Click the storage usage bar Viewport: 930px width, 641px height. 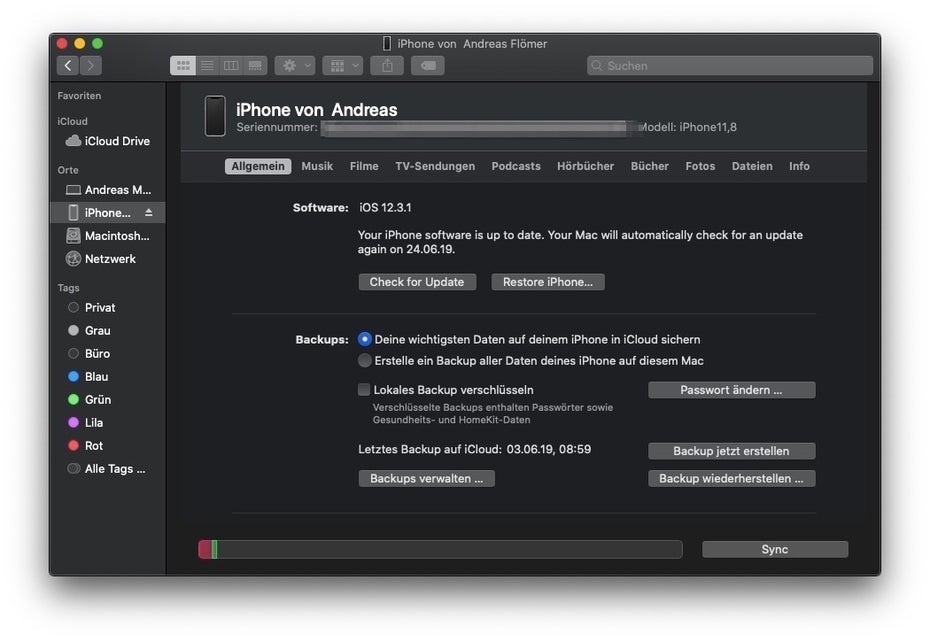[x=440, y=549]
